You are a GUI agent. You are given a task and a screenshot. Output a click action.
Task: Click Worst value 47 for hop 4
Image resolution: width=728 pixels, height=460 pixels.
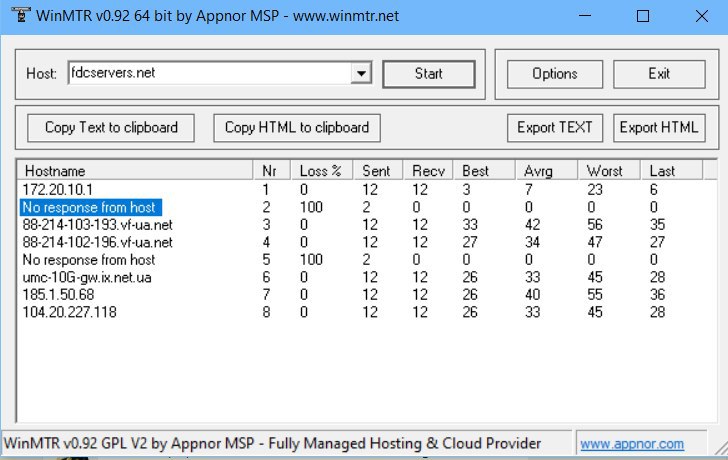pos(595,242)
